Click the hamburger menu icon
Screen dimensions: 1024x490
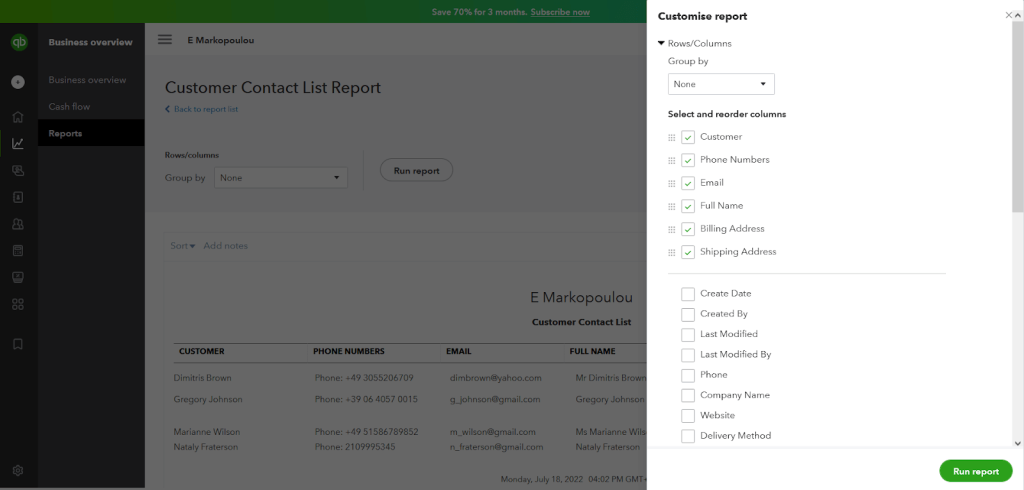coord(165,40)
